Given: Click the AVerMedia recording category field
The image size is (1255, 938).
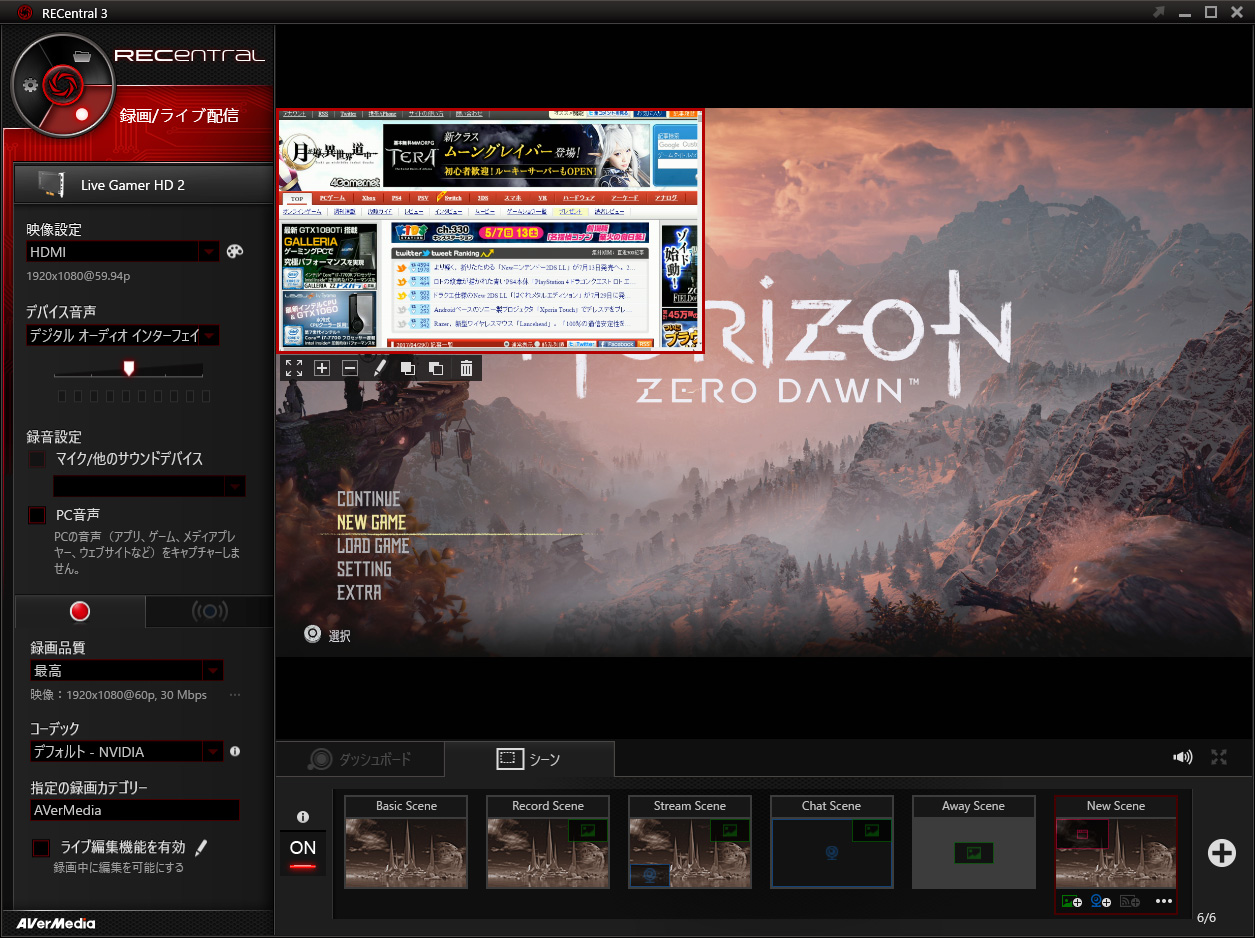Looking at the screenshot, I should pos(134,810).
